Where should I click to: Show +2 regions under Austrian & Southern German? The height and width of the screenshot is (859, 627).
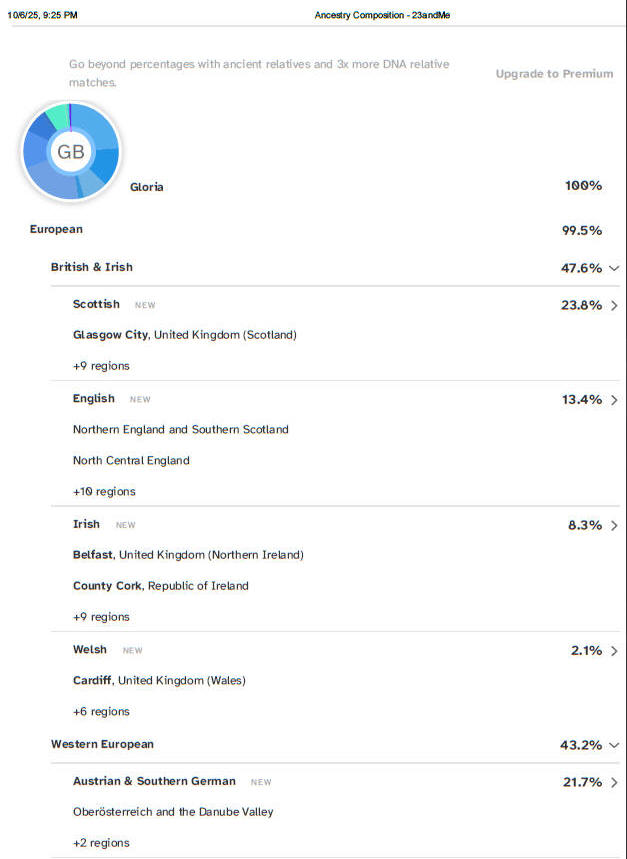point(101,843)
